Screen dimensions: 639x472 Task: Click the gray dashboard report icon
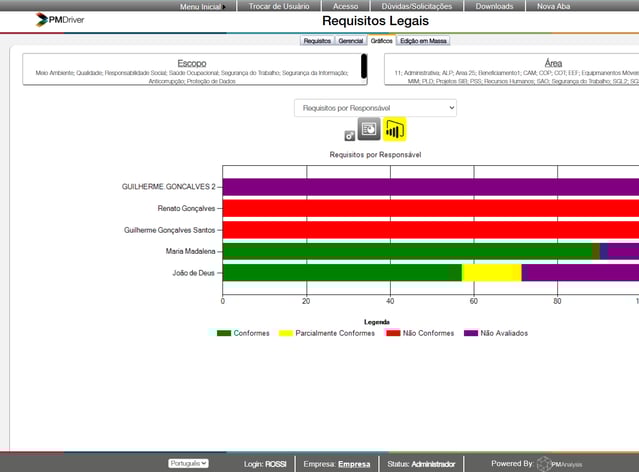click(369, 129)
